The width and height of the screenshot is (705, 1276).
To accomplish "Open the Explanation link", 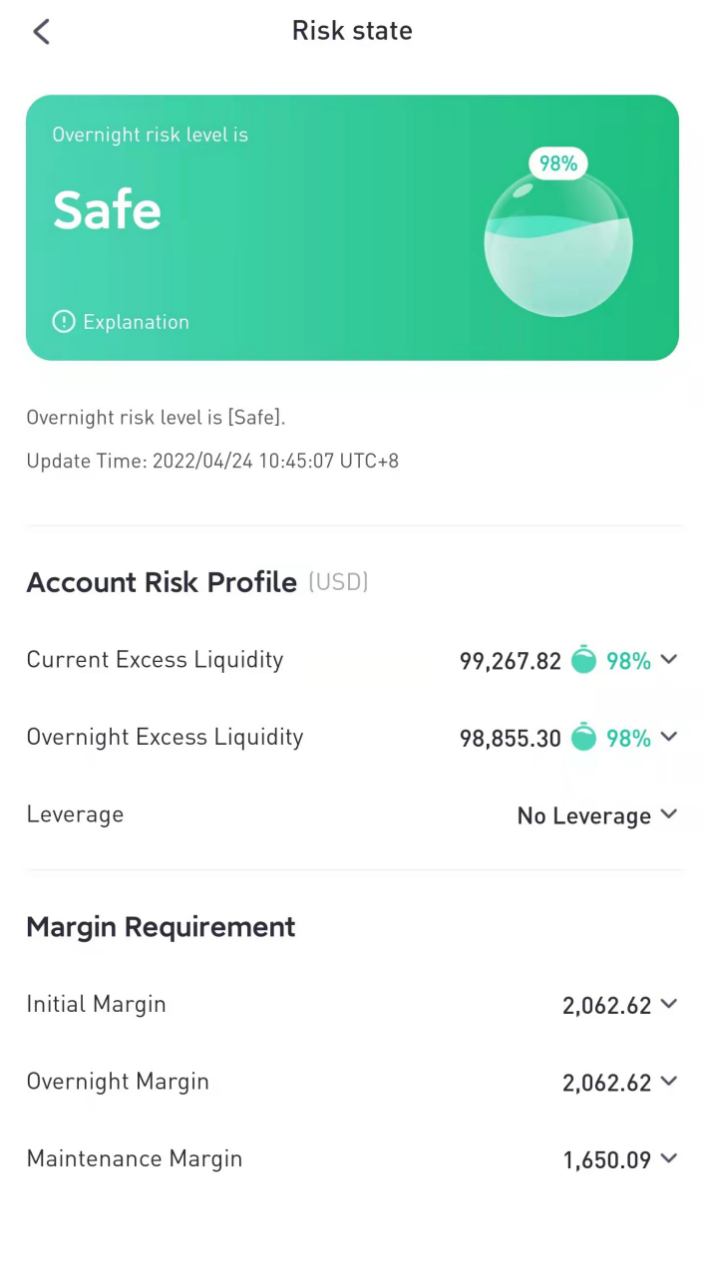I will (135, 322).
